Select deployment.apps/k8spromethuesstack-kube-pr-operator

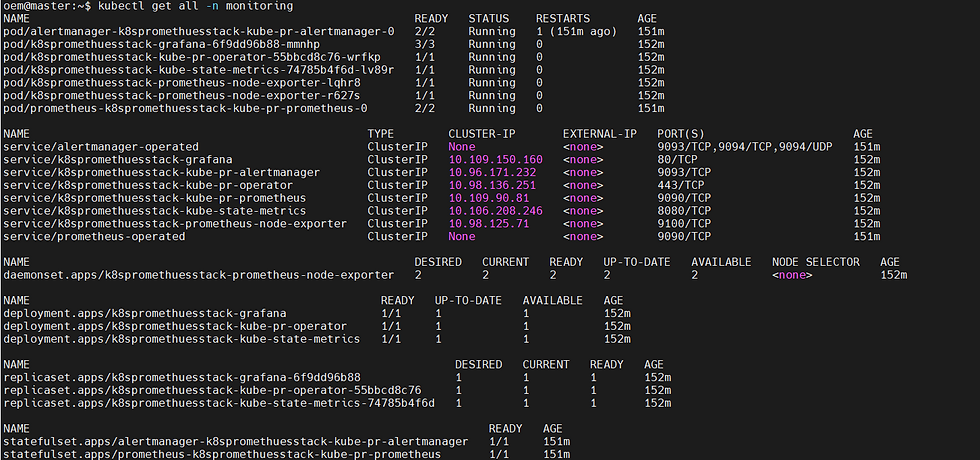(175, 326)
